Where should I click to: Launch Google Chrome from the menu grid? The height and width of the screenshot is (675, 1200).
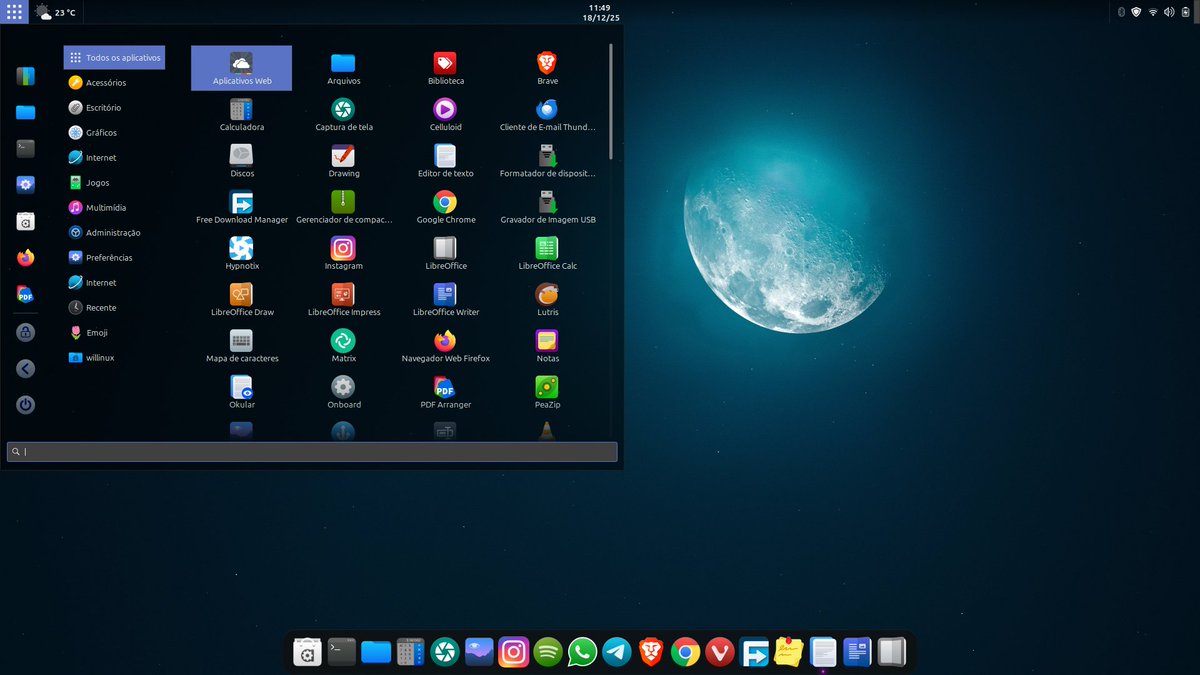(x=445, y=207)
